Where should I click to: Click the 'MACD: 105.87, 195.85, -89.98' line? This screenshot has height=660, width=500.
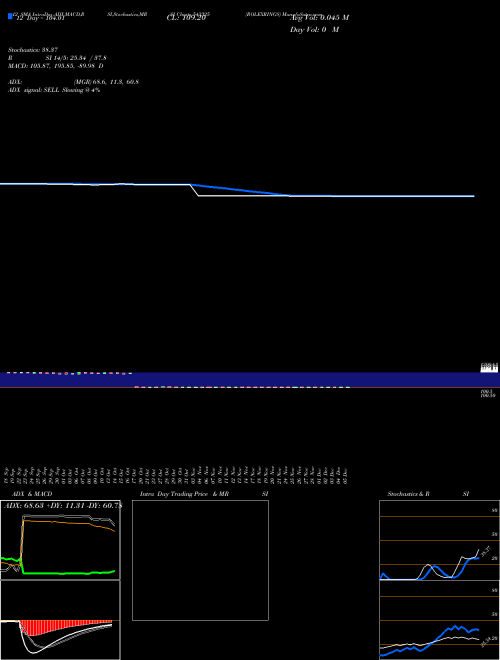(x=56, y=66)
